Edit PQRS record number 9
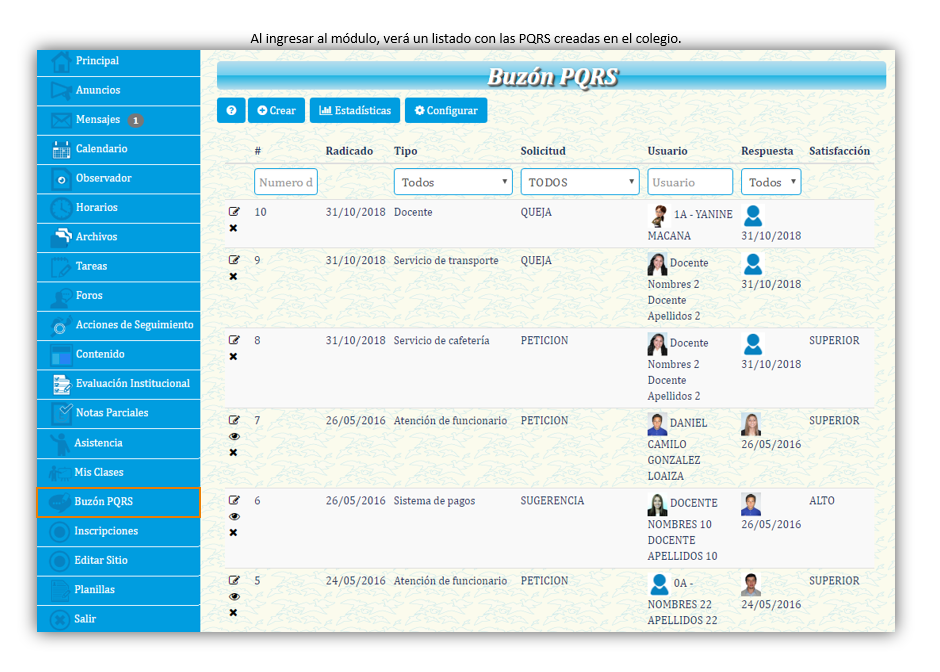This screenshot has height=672, width=940. coord(234,260)
